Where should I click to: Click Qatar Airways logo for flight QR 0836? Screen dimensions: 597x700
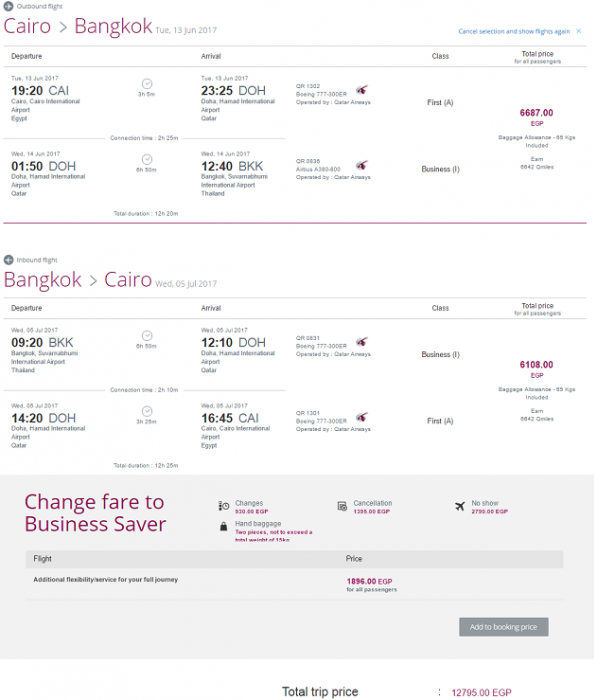point(362,166)
